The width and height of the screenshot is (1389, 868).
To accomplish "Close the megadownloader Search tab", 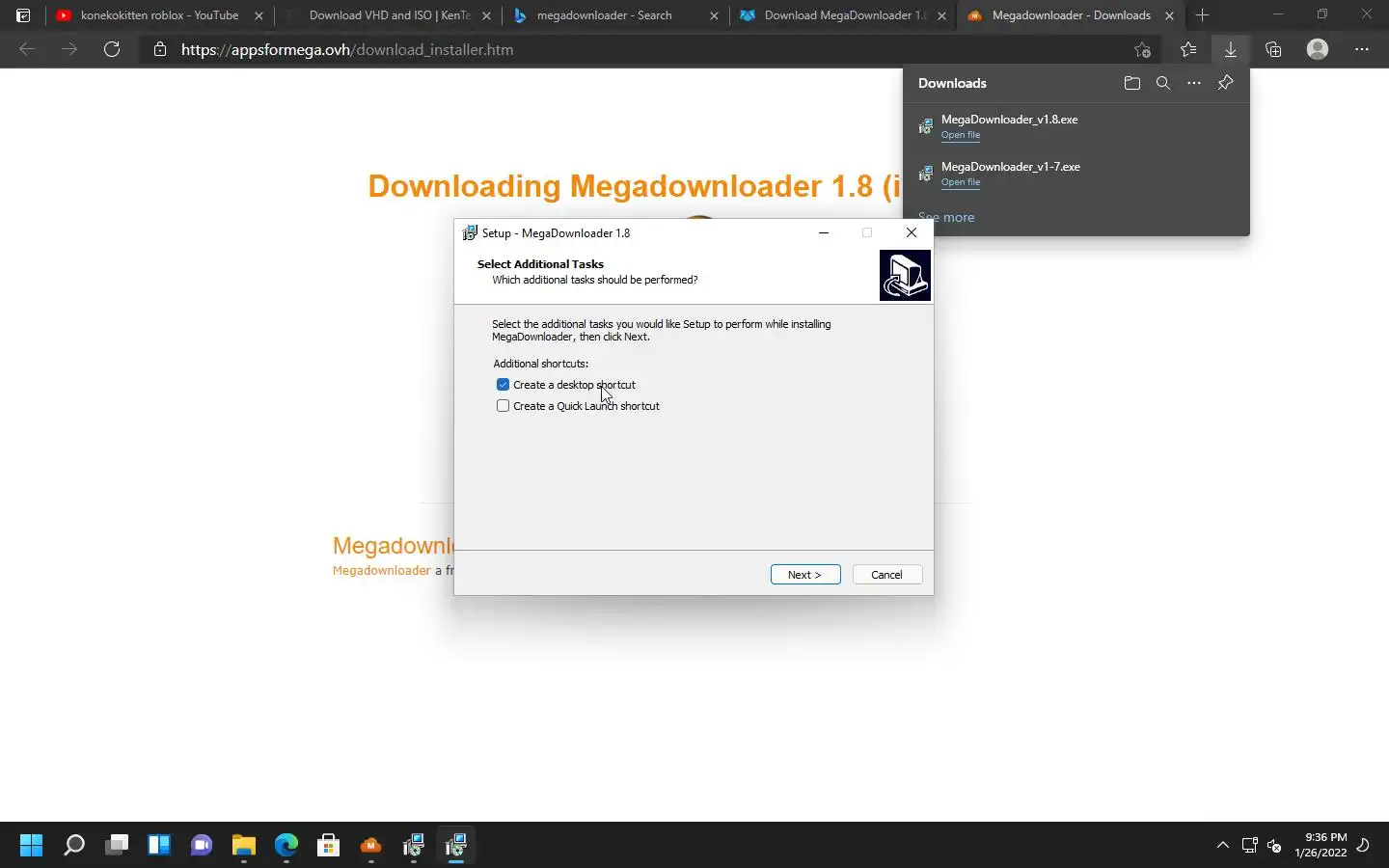I will pyautogui.click(x=714, y=15).
